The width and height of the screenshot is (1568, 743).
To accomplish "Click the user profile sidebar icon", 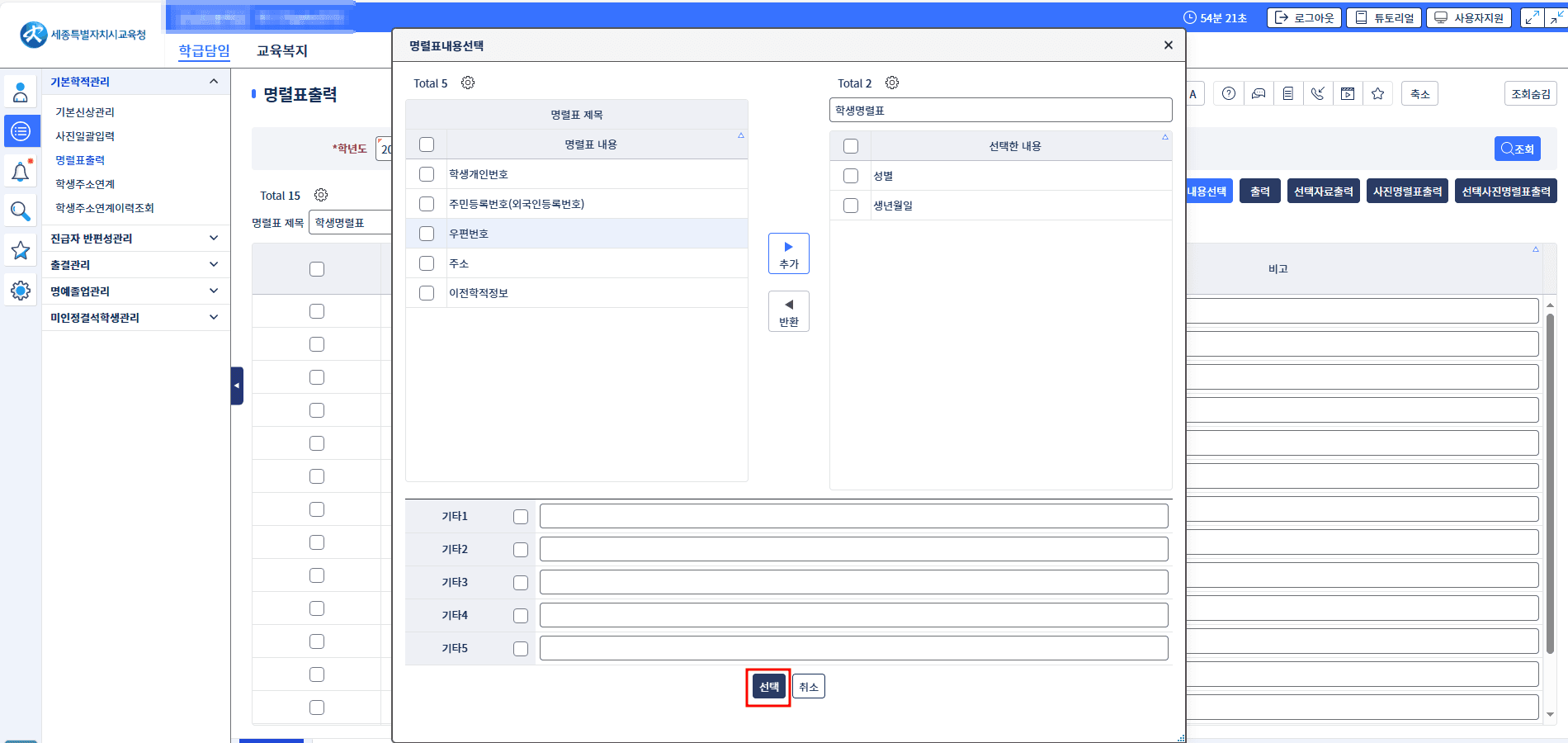I will [21, 92].
